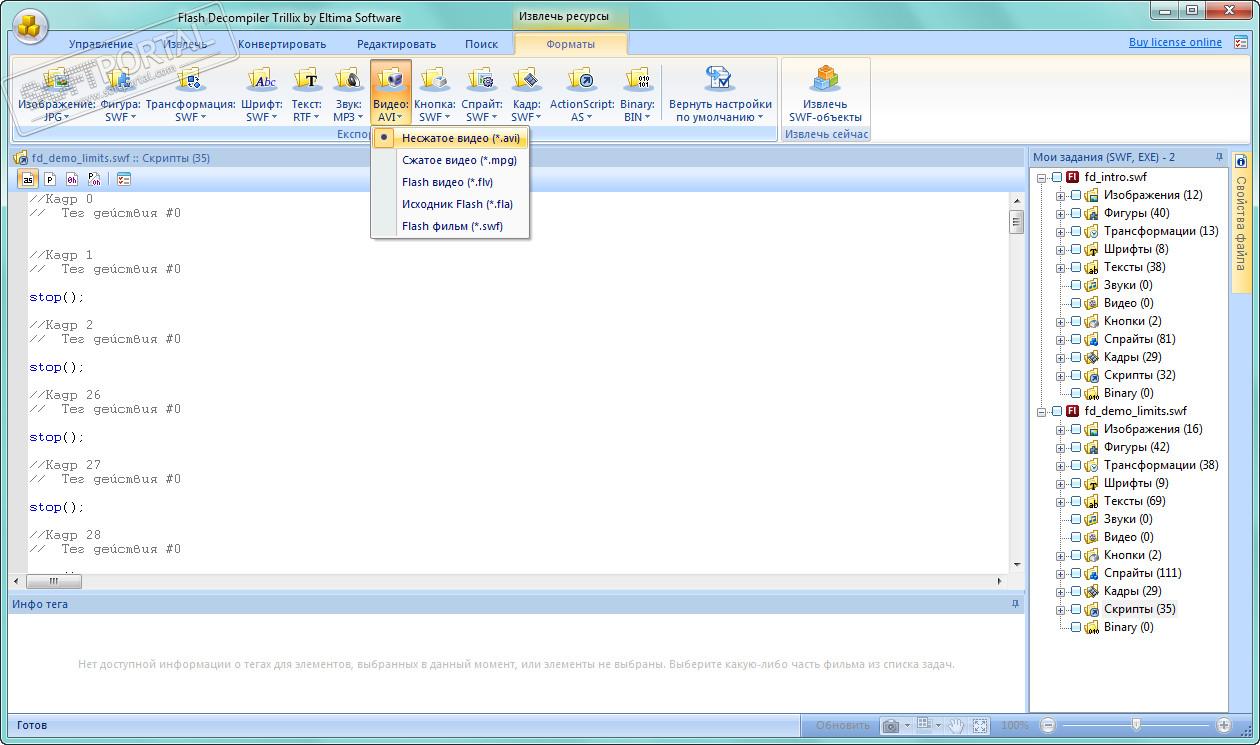
Task: Open Изображение JPG export format button
Action: click(x=56, y=95)
